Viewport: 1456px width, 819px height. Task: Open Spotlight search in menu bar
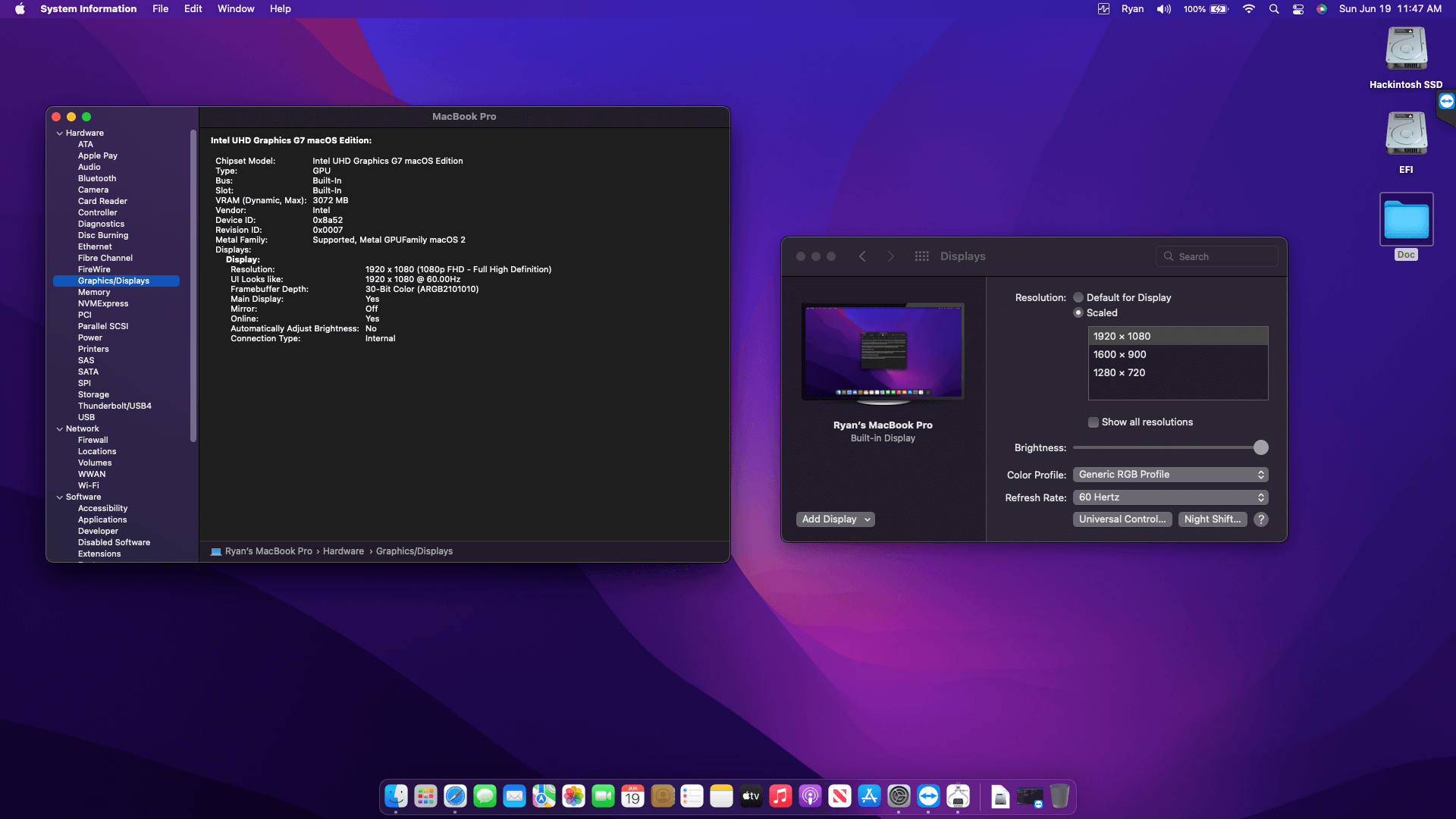(1274, 9)
